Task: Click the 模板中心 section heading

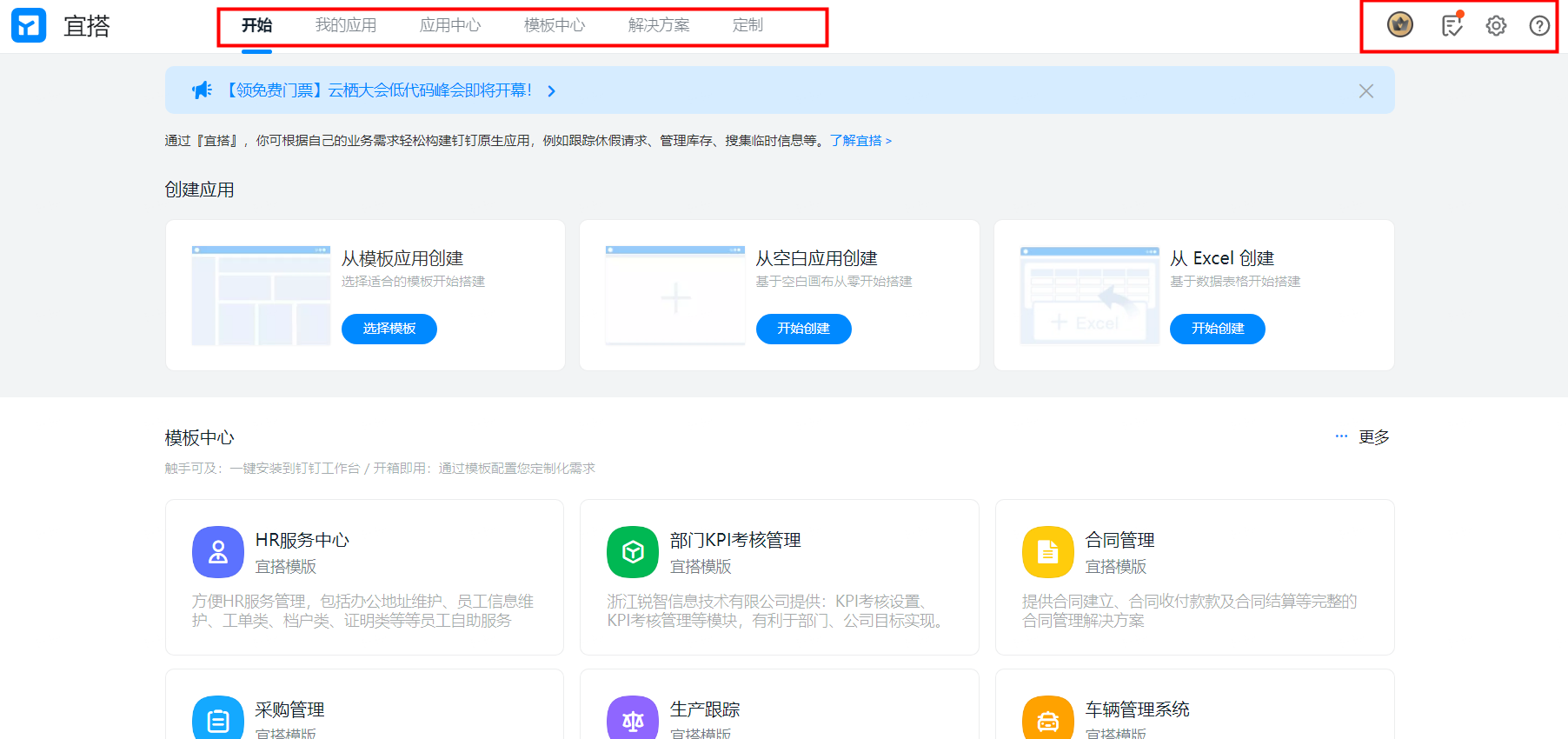Action: 200,437
